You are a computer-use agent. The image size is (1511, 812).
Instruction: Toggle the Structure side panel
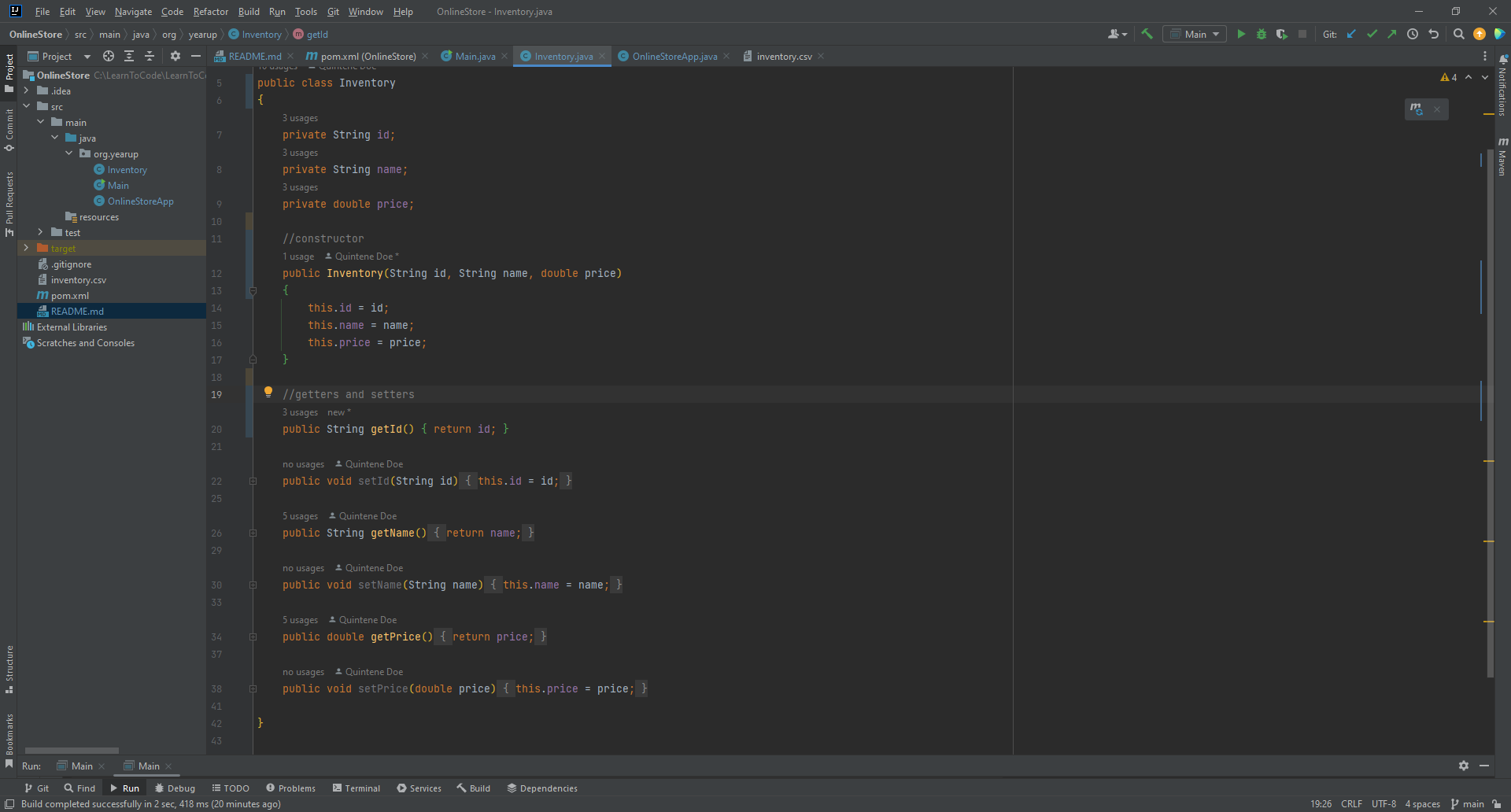point(9,670)
